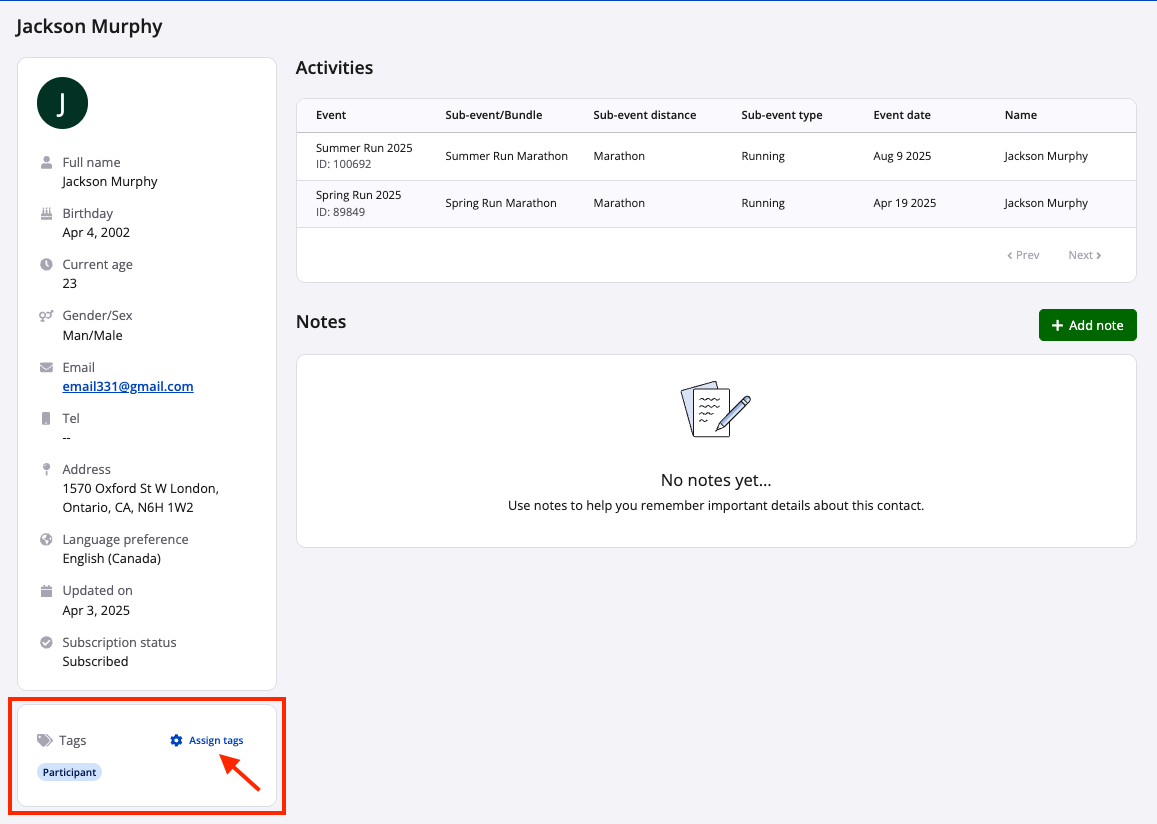Click the Birthday cake icon
This screenshot has height=824, width=1157.
[46, 213]
